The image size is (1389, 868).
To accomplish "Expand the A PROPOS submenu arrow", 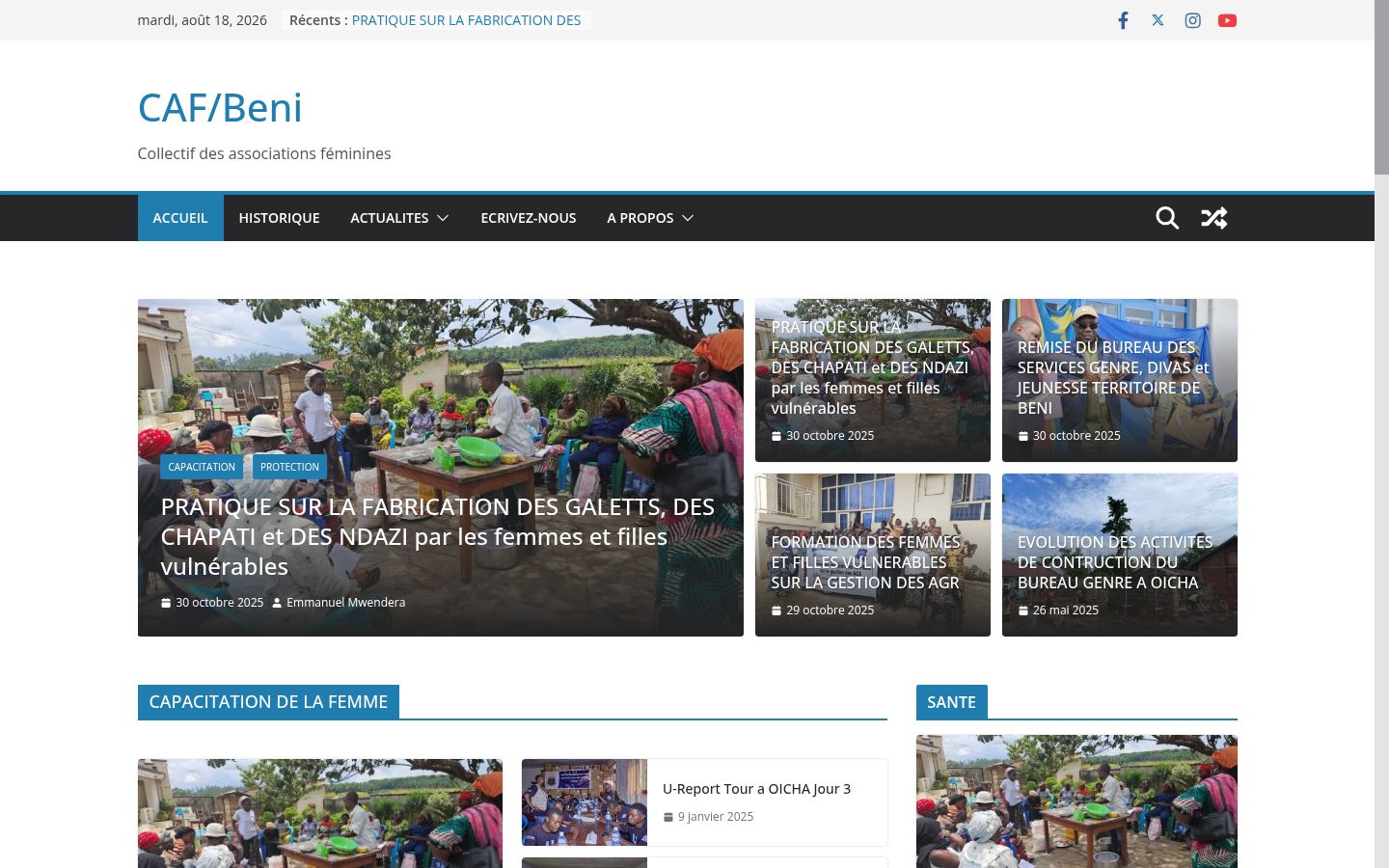I will (x=688, y=218).
